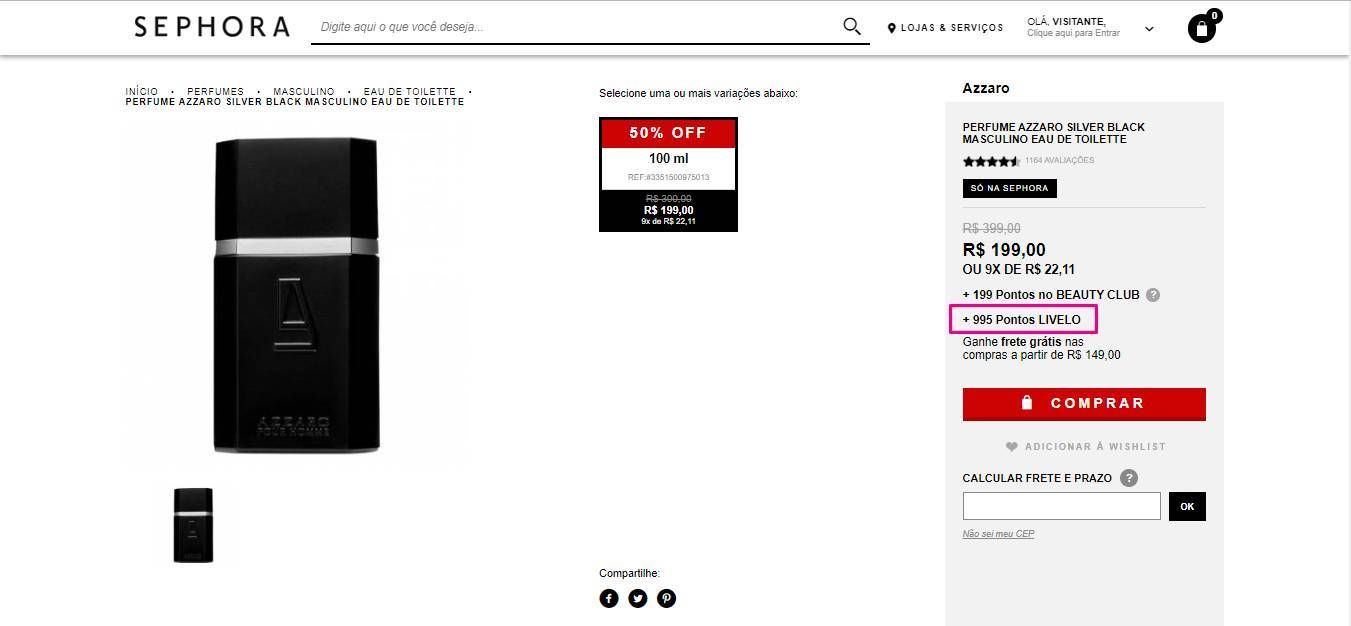Click shipping calculator help question icon
This screenshot has height=626, width=1351.
tap(1129, 478)
